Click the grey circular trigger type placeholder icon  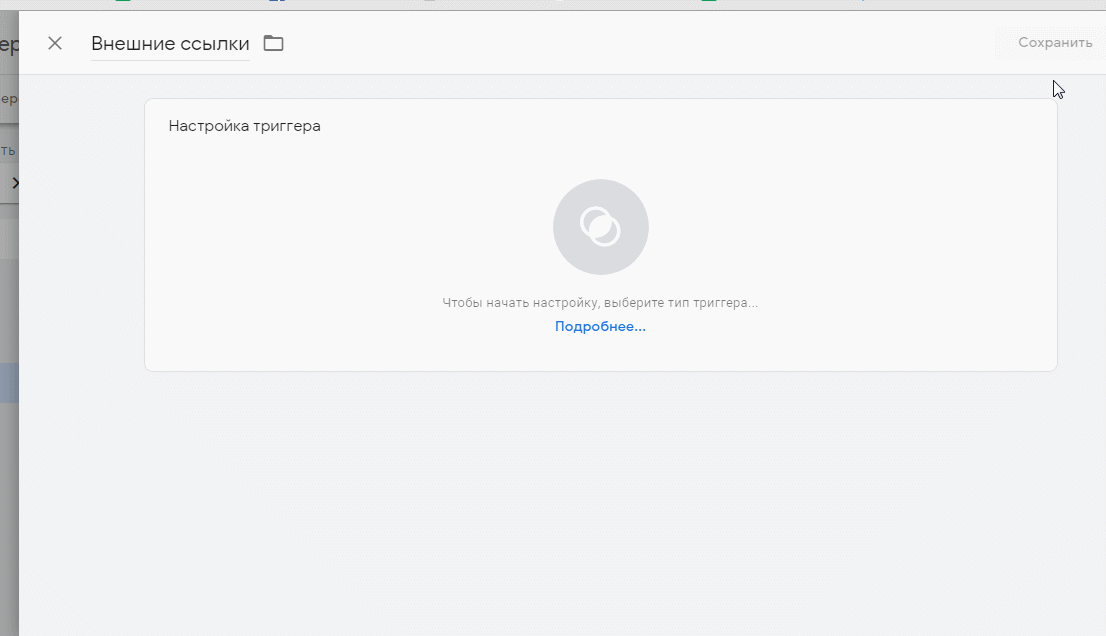(x=600, y=227)
